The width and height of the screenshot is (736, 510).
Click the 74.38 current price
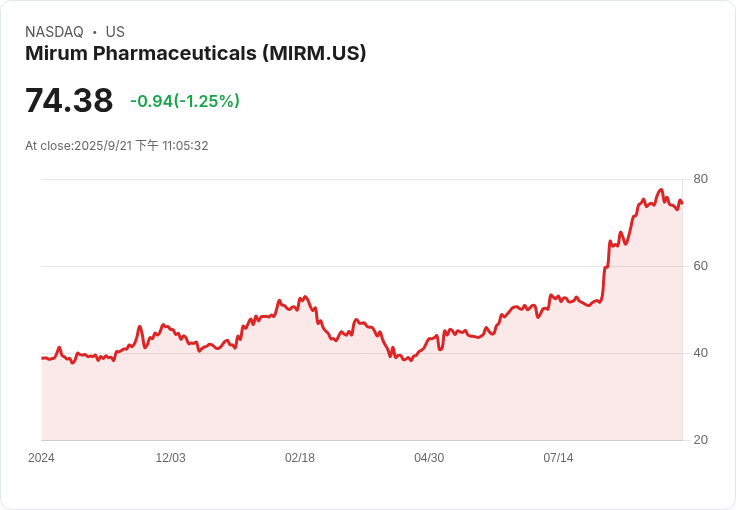(69, 100)
